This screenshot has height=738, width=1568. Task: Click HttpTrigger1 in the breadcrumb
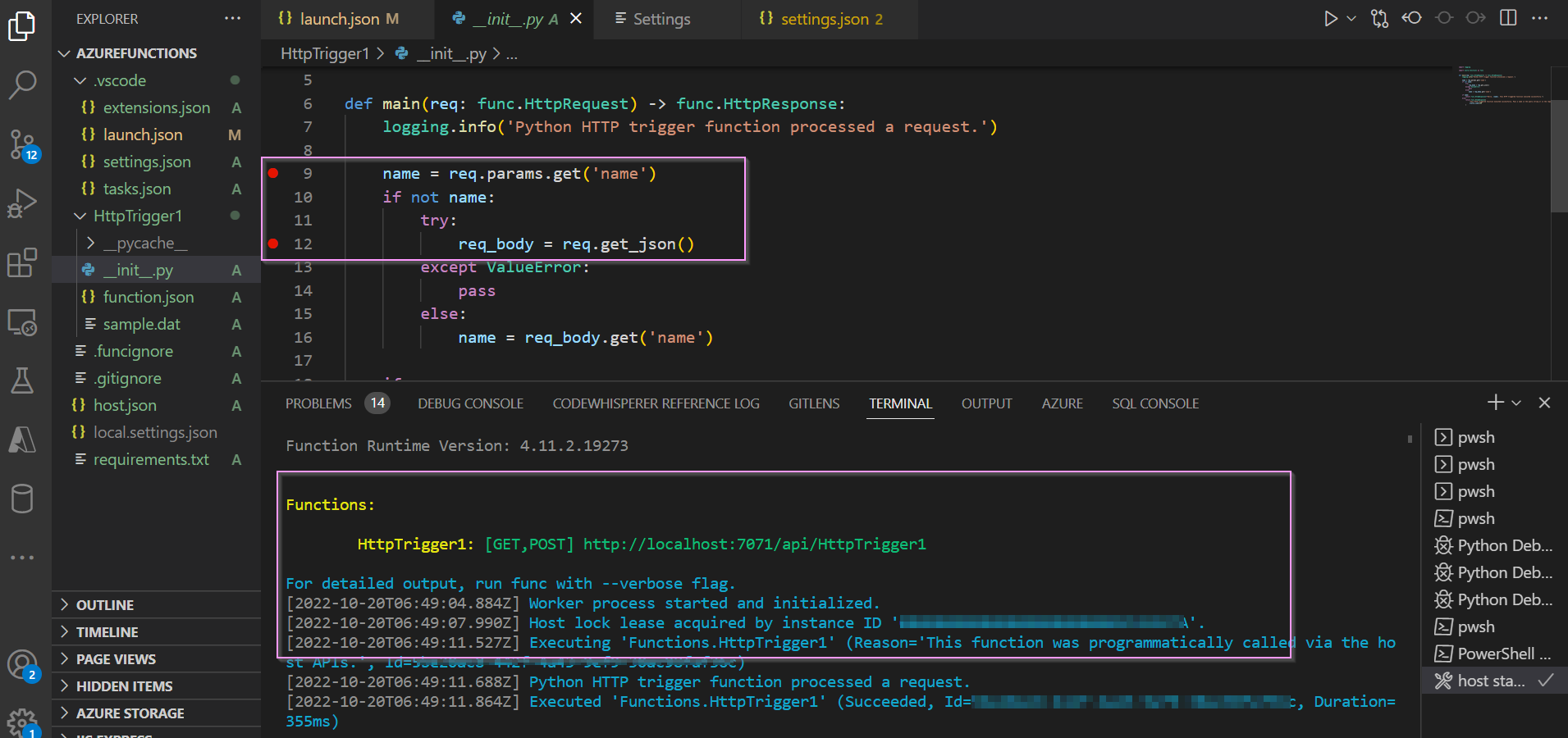point(325,54)
